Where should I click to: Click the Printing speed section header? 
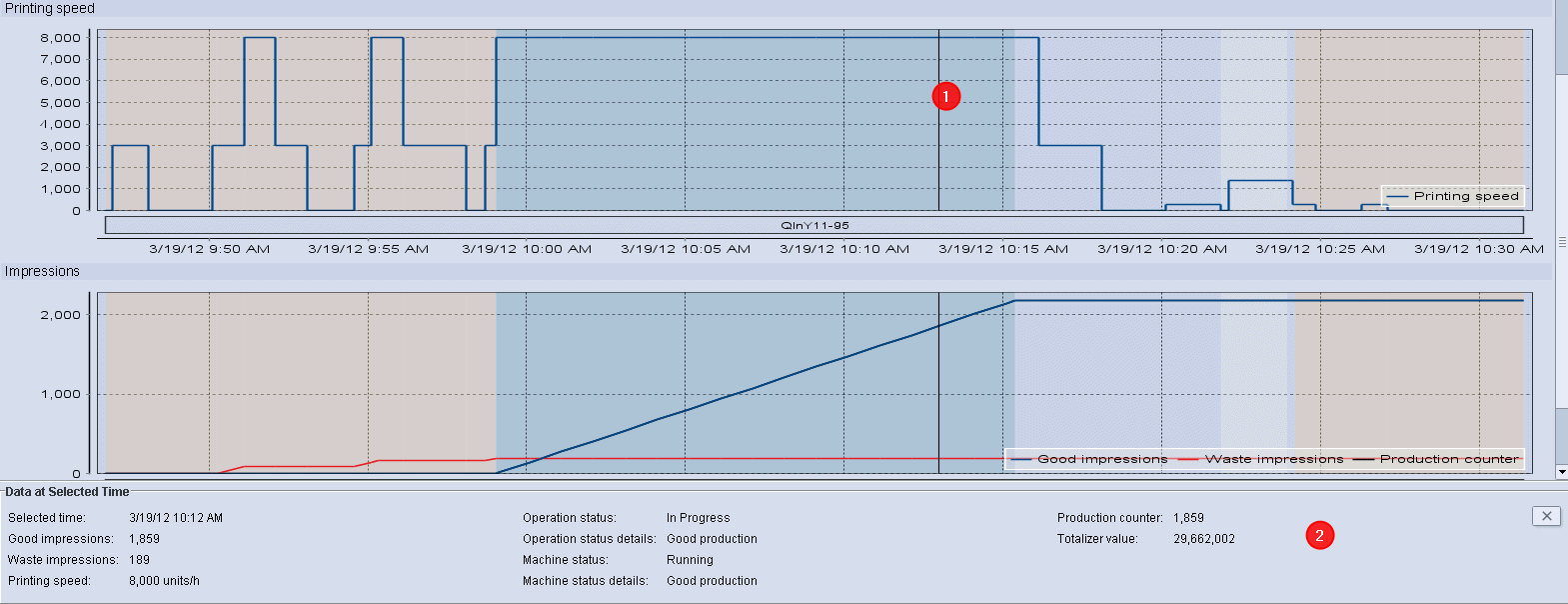[x=50, y=8]
